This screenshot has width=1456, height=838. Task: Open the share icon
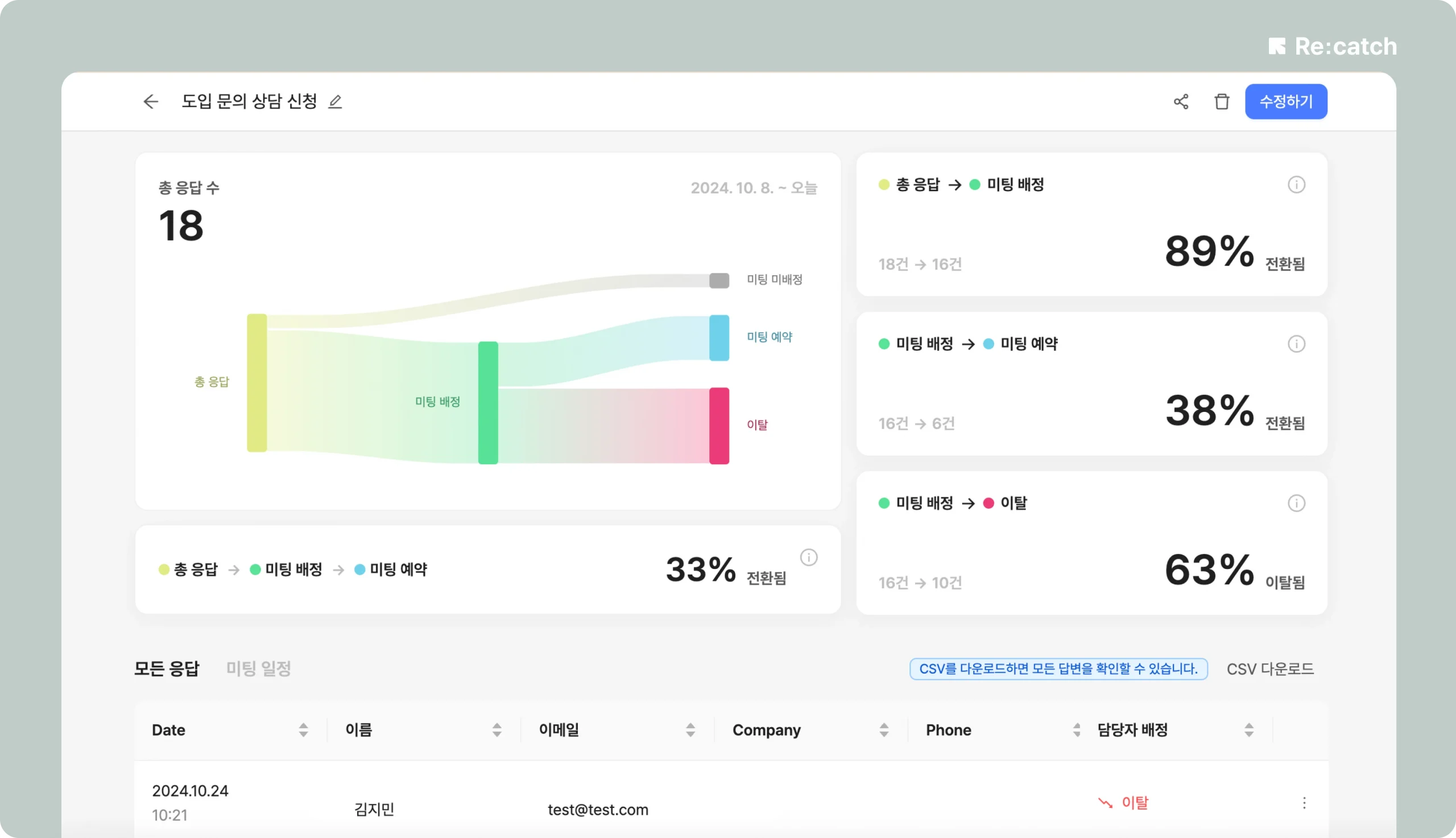[x=1181, y=102]
